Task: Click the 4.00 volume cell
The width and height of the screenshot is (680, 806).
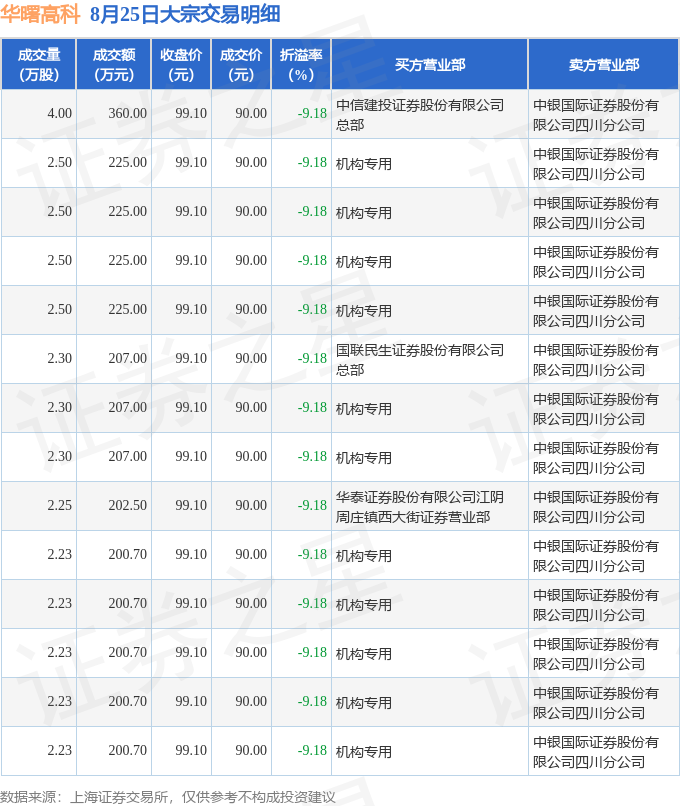Action: (39, 114)
